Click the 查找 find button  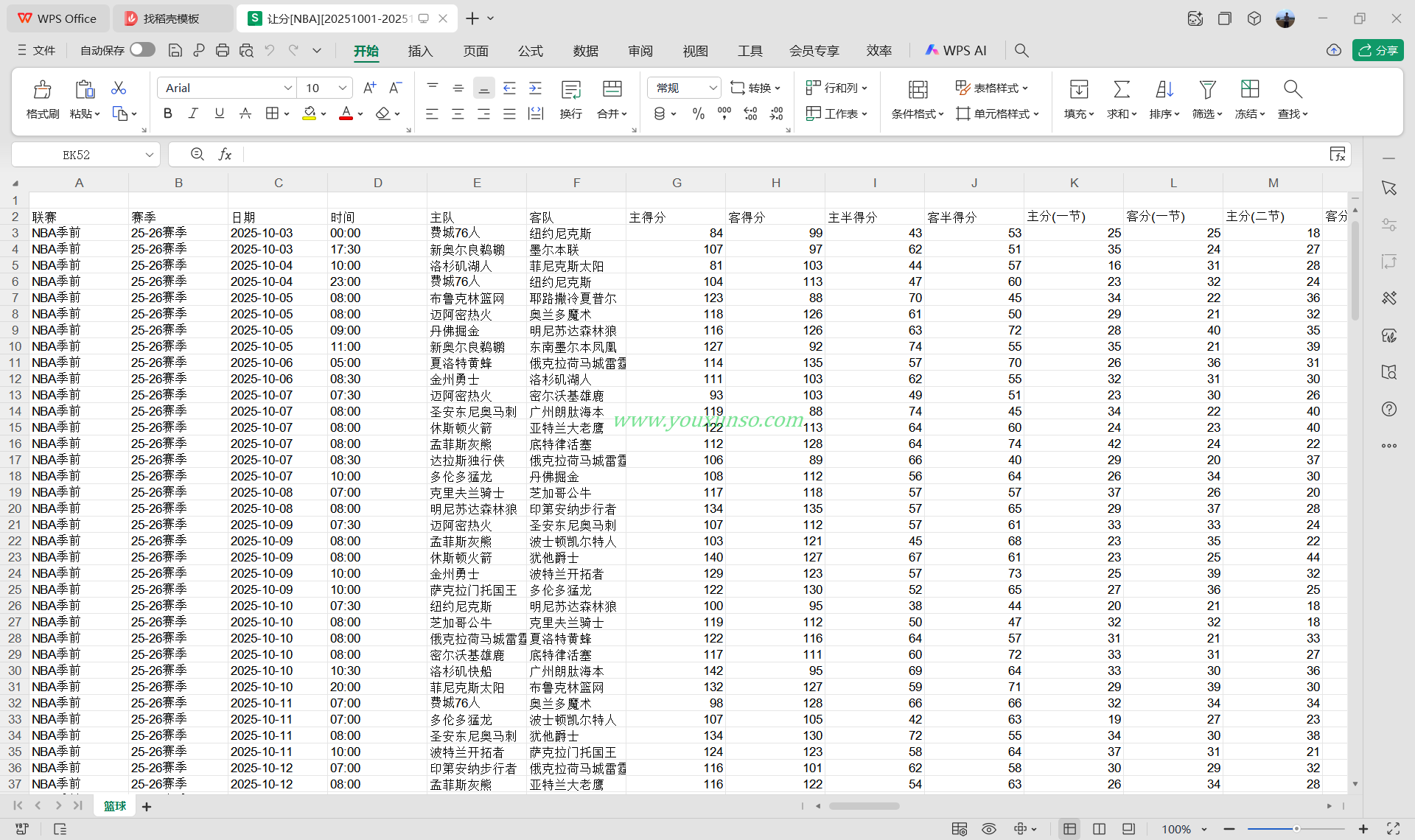tap(1293, 99)
